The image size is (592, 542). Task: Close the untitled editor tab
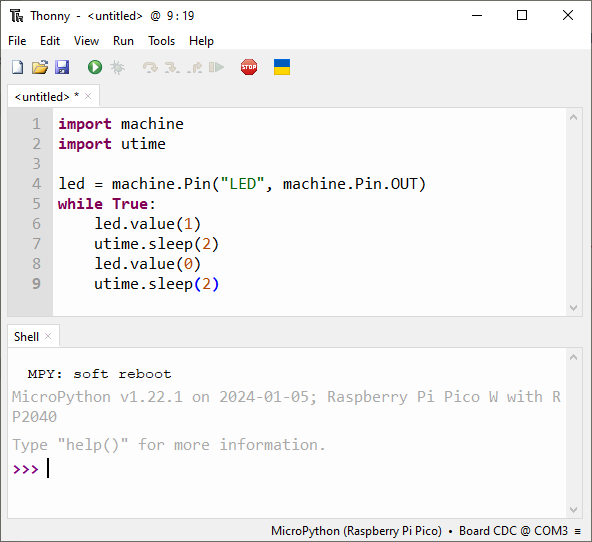click(x=88, y=96)
